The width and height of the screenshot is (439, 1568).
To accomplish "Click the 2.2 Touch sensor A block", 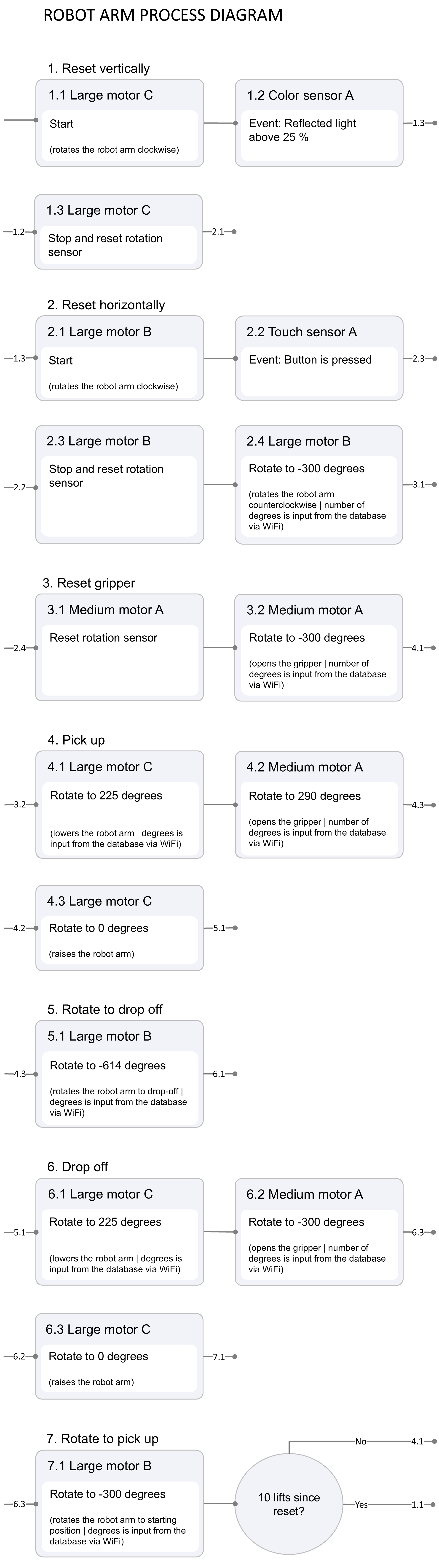I will 319,358.
